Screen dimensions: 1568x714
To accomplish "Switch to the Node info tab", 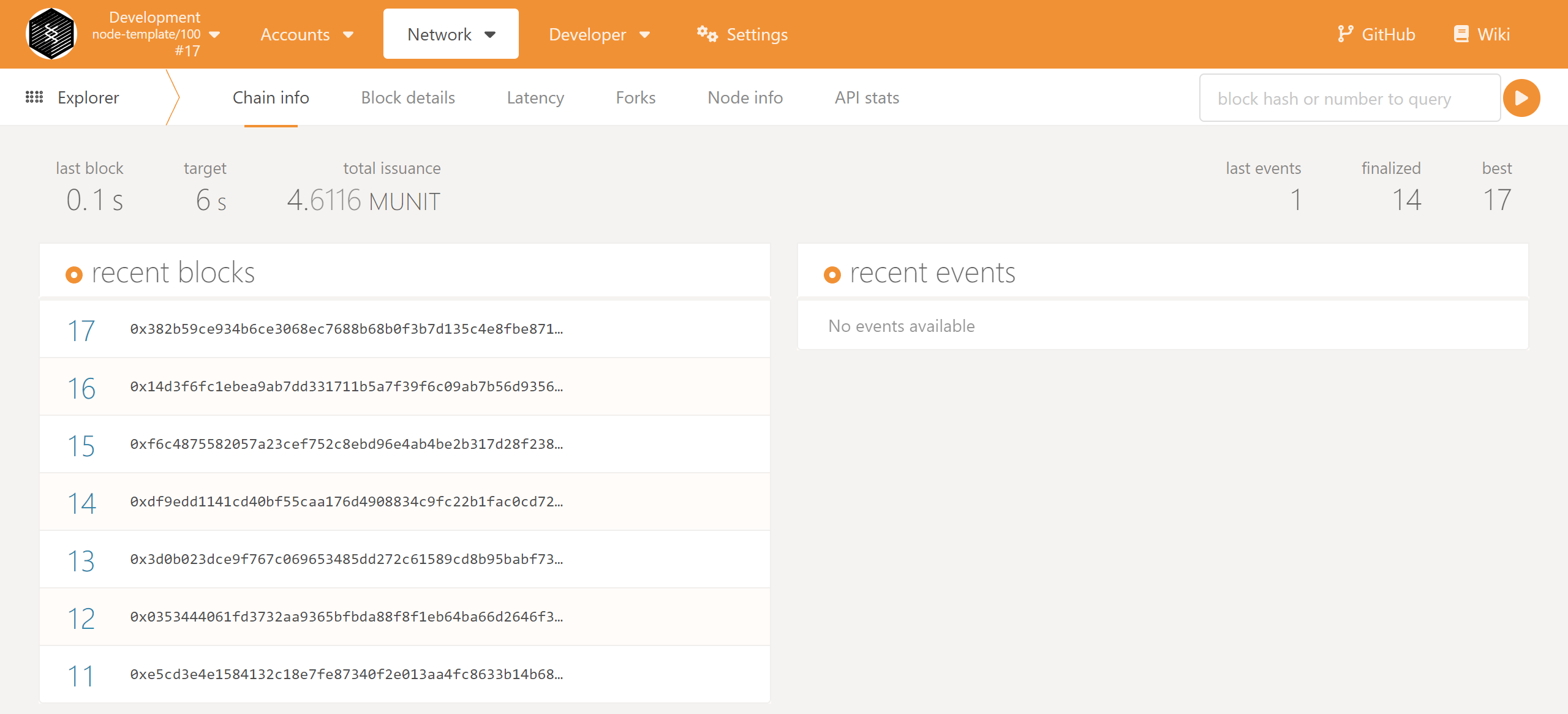I will click(x=745, y=97).
